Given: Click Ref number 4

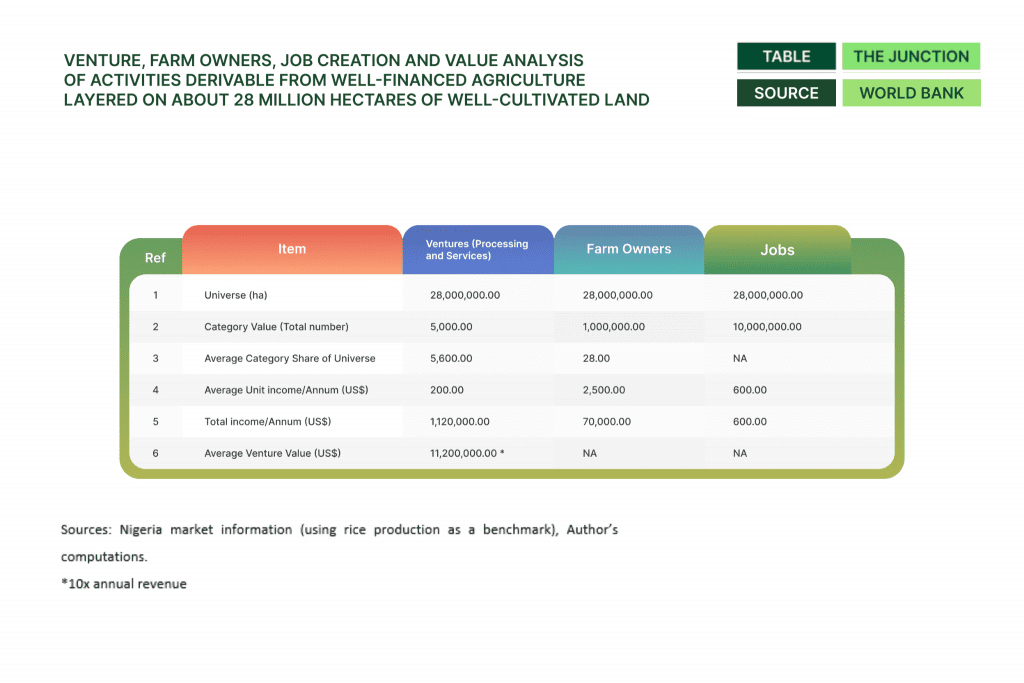Looking at the screenshot, I should [x=155, y=390].
